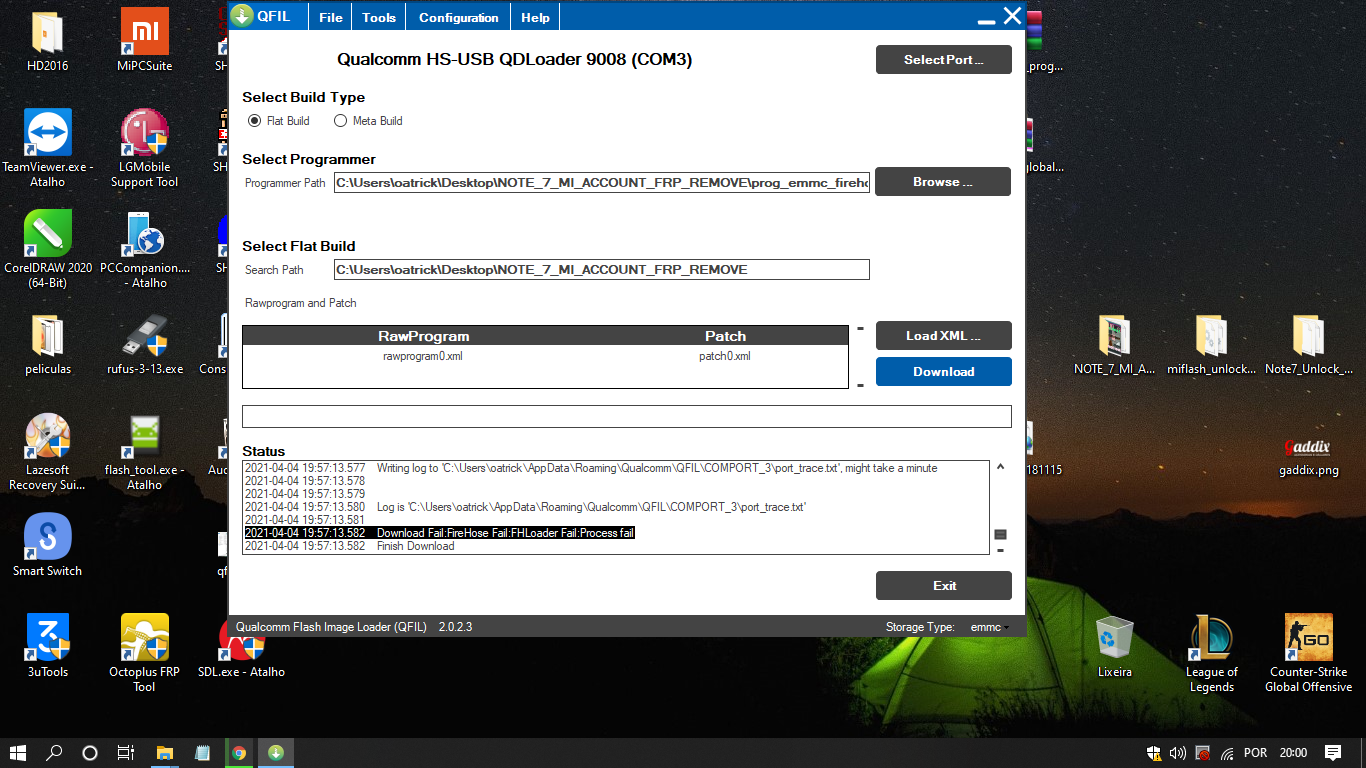The width and height of the screenshot is (1366, 768).
Task: Open the peliculas folder icon
Action: tap(48, 345)
